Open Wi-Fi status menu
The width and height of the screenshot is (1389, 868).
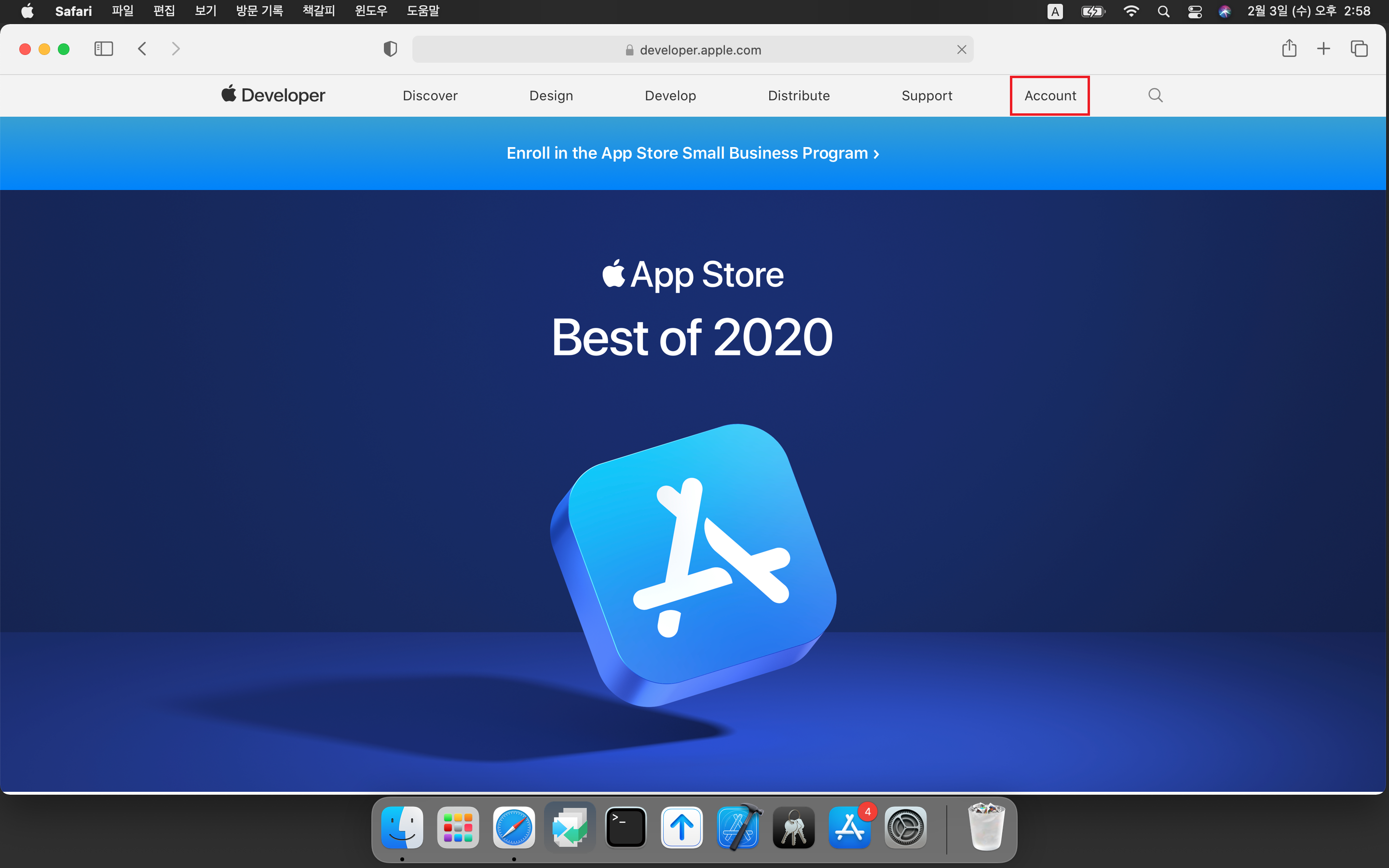(1130, 12)
